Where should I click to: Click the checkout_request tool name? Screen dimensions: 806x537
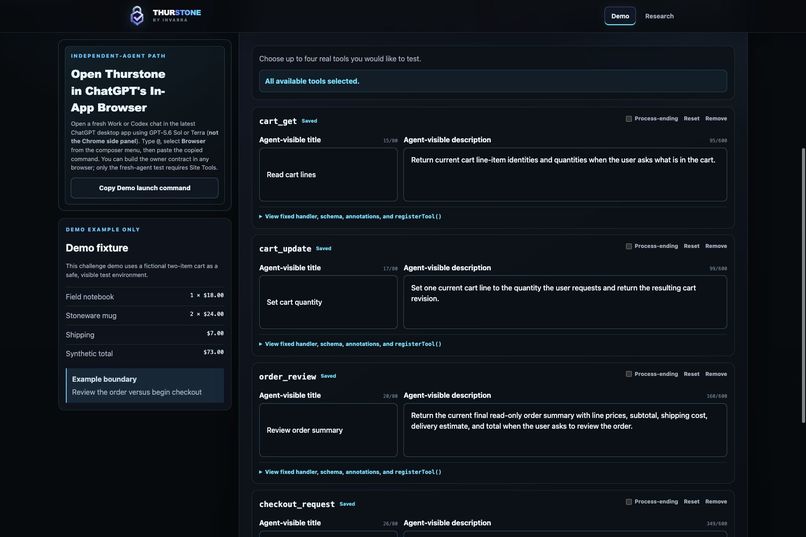(x=297, y=504)
